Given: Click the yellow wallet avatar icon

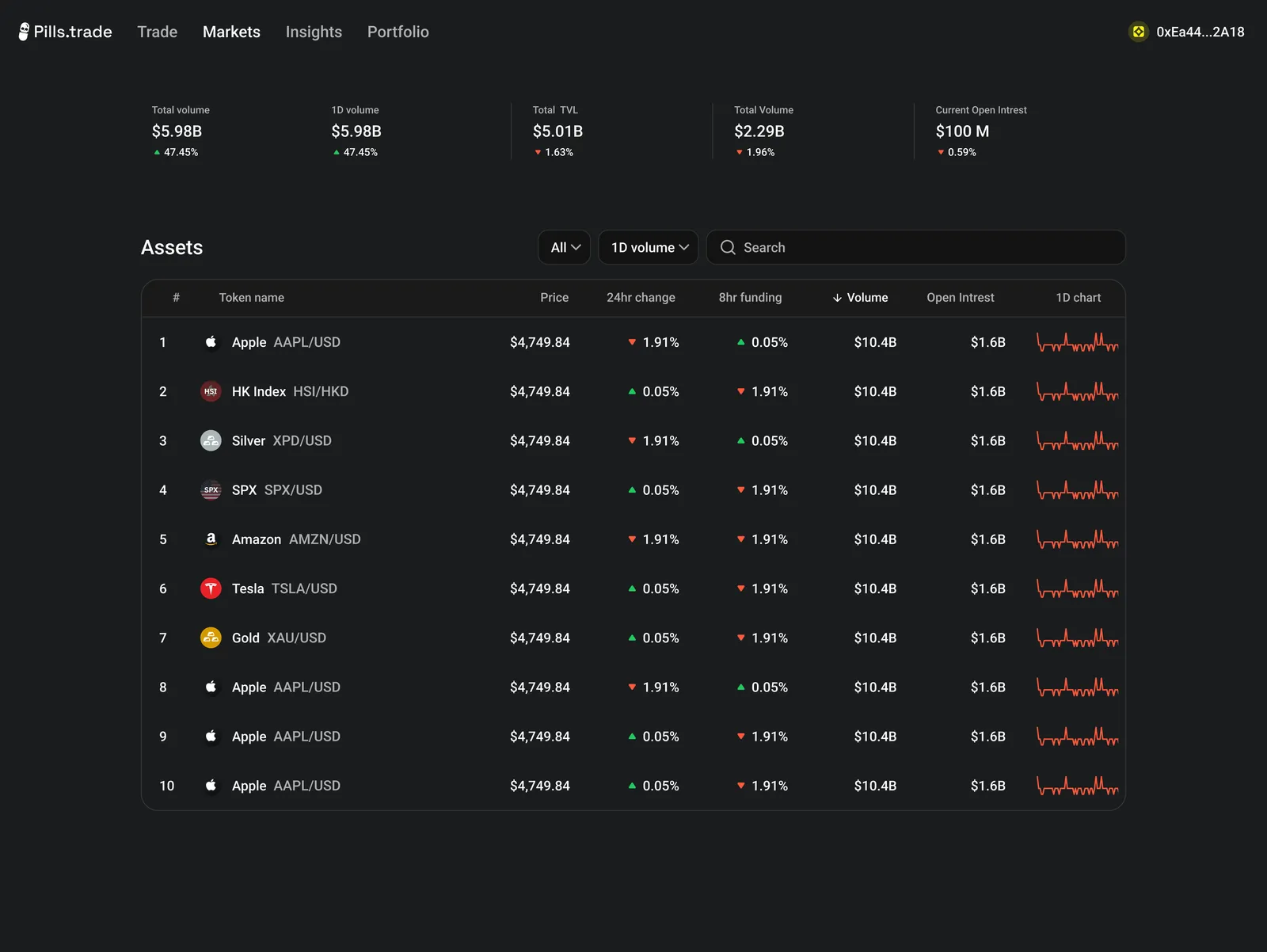Looking at the screenshot, I should (1138, 32).
